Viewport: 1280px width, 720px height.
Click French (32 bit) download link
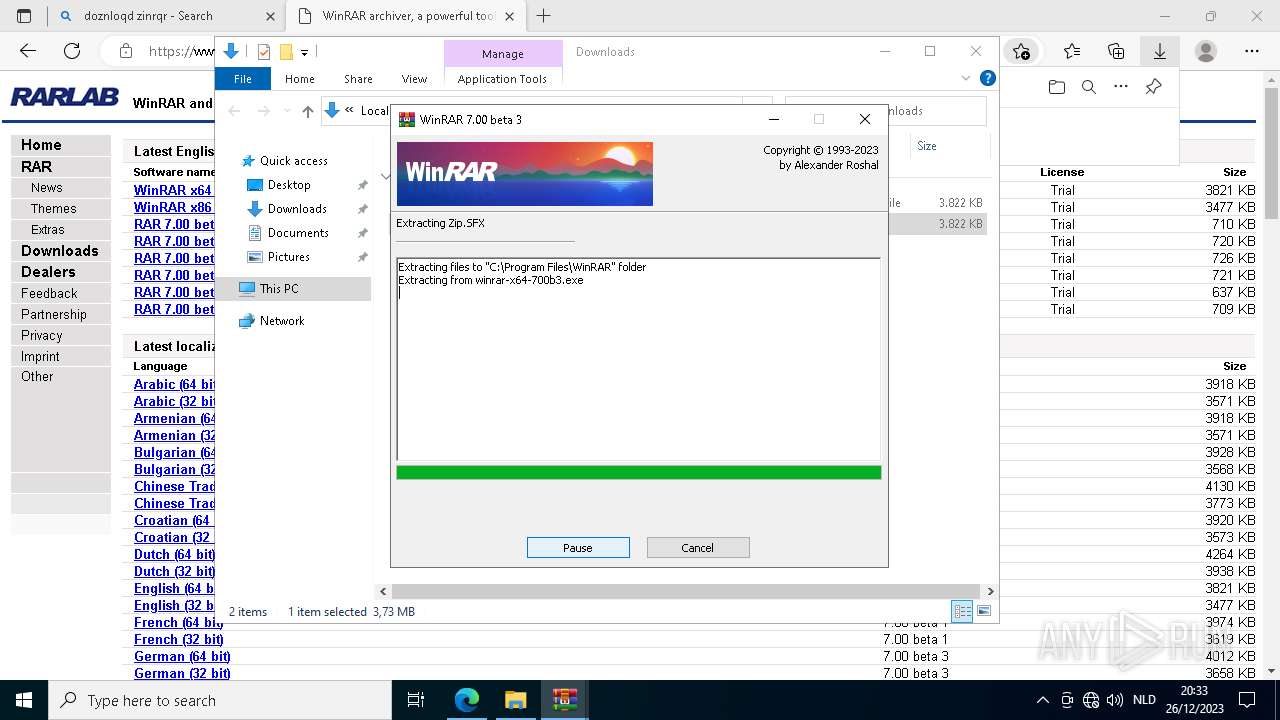[x=179, y=640]
